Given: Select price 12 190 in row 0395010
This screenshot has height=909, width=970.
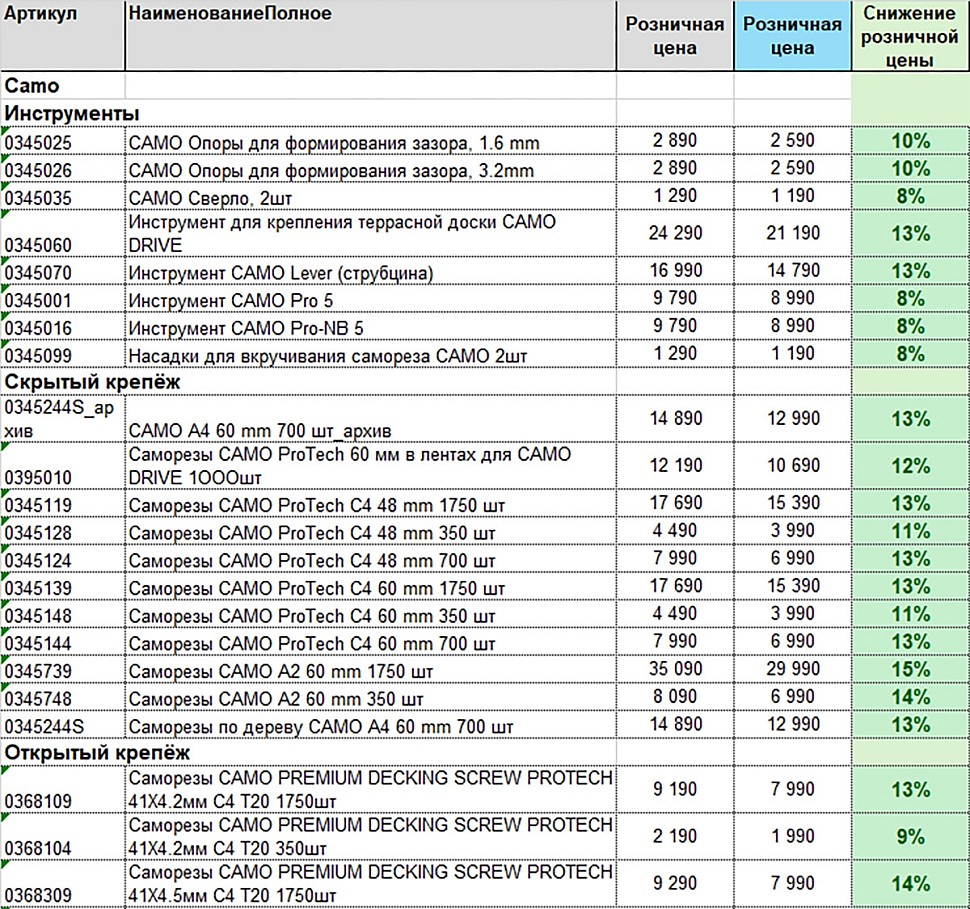Looking at the screenshot, I should (x=675, y=465).
